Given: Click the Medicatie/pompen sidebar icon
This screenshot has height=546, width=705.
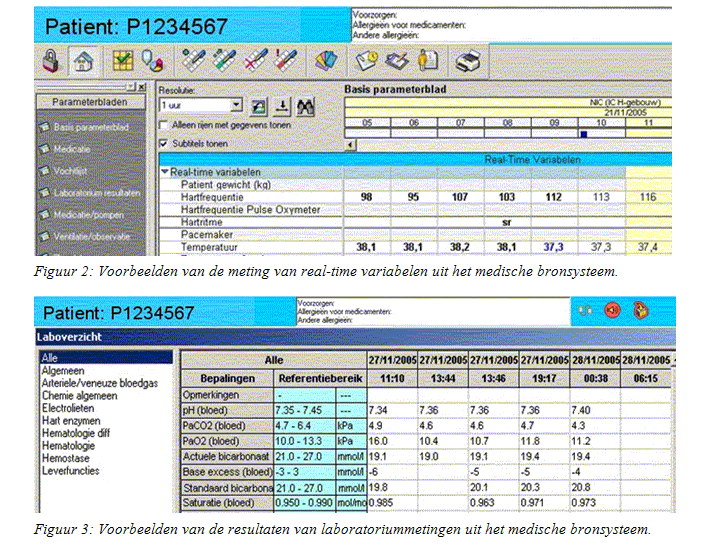Looking at the screenshot, I should pyautogui.click(x=44, y=215).
